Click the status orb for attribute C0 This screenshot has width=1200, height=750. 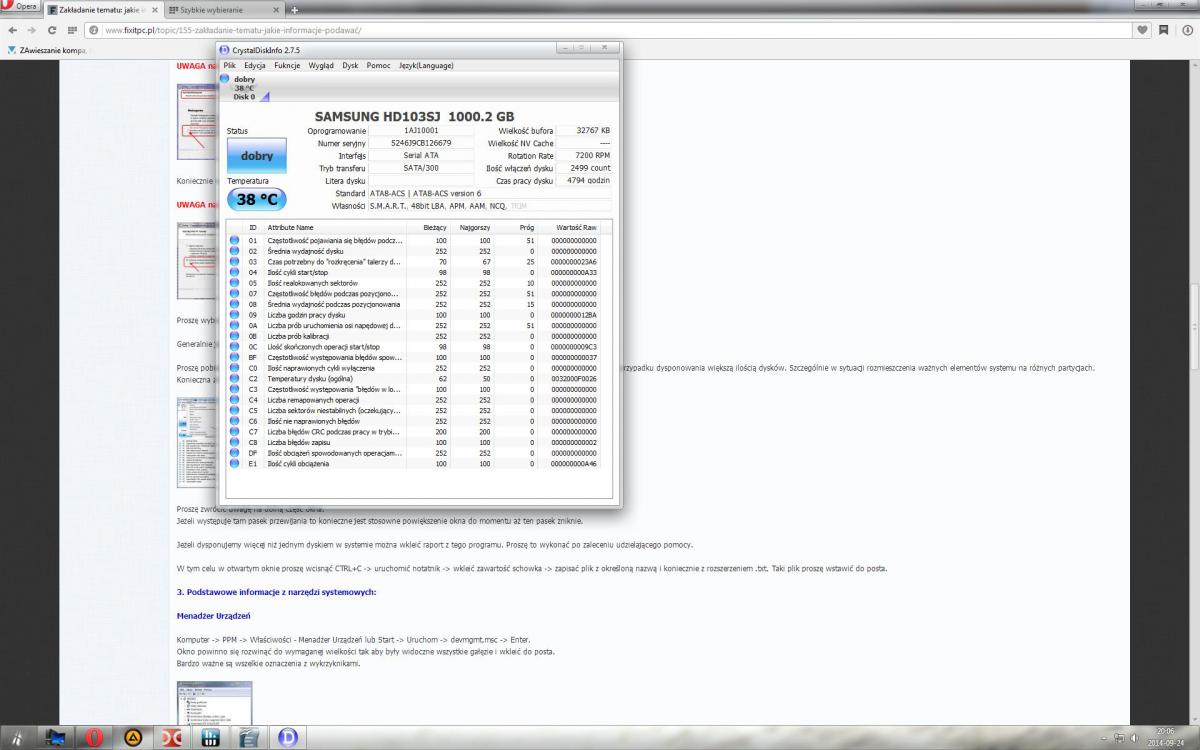pyautogui.click(x=234, y=368)
